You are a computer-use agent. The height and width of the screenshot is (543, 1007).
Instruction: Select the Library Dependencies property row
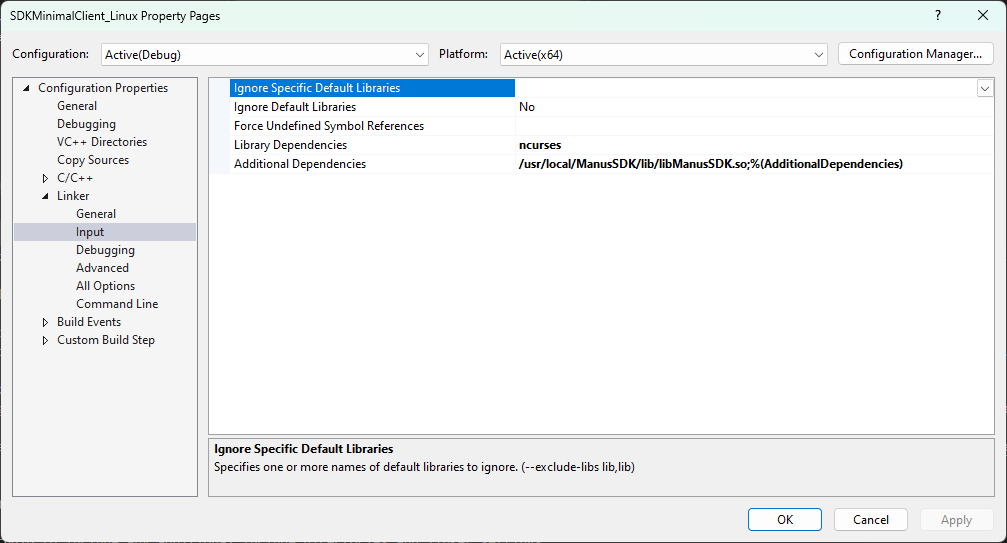tap(290, 145)
